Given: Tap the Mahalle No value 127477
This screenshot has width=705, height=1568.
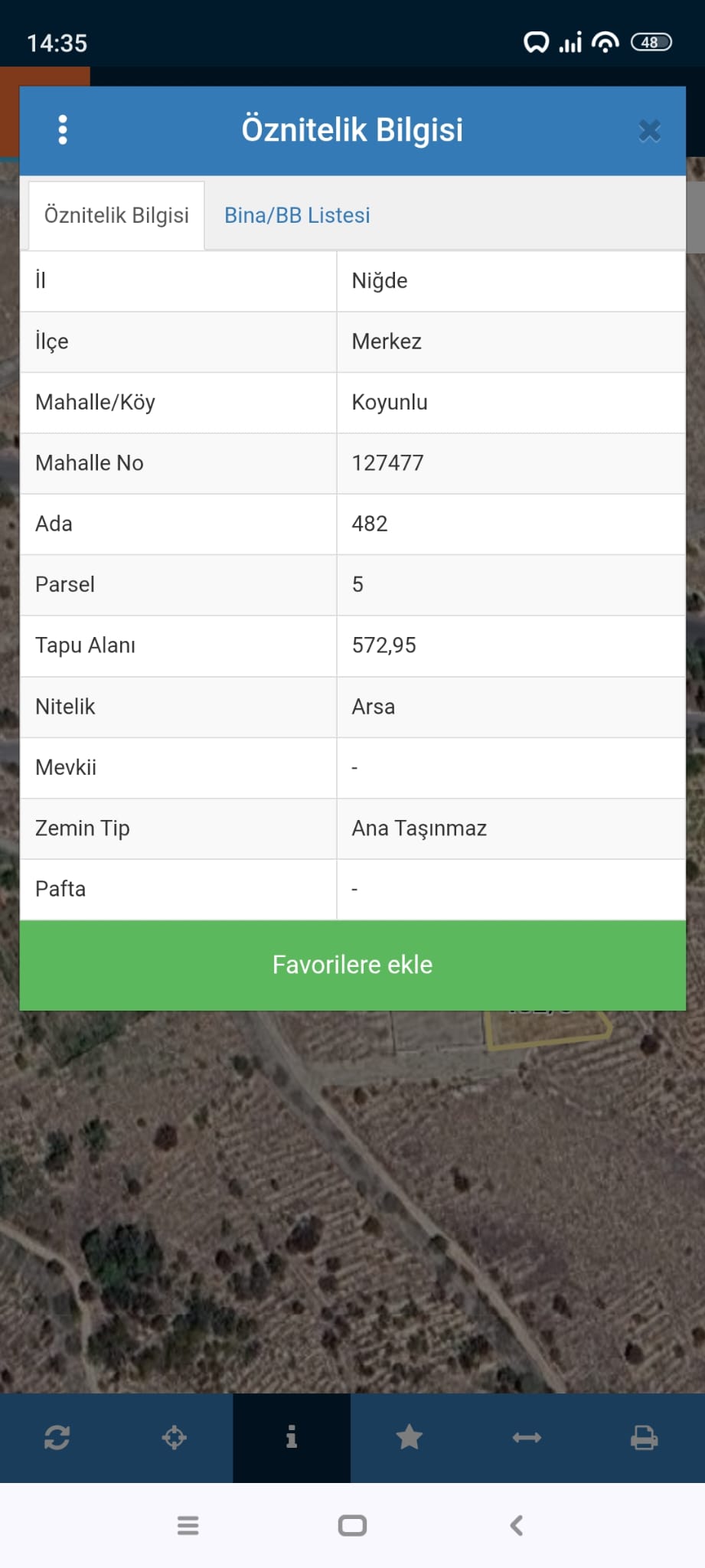Looking at the screenshot, I should (x=387, y=463).
